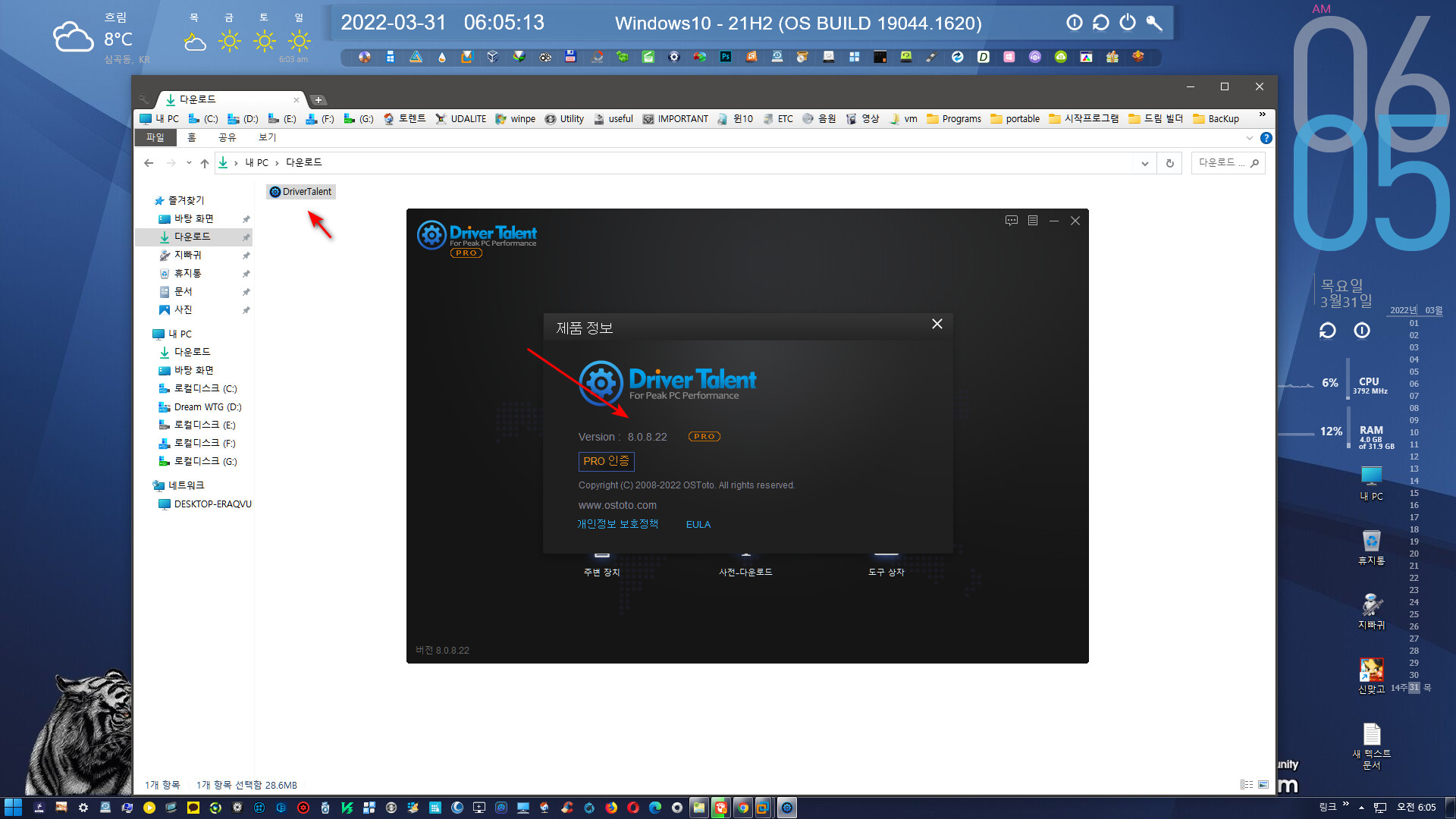This screenshot has height=819, width=1456.
Task: Open the feedback chat icon in Driver Talent
Action: tap(1011, 221)
